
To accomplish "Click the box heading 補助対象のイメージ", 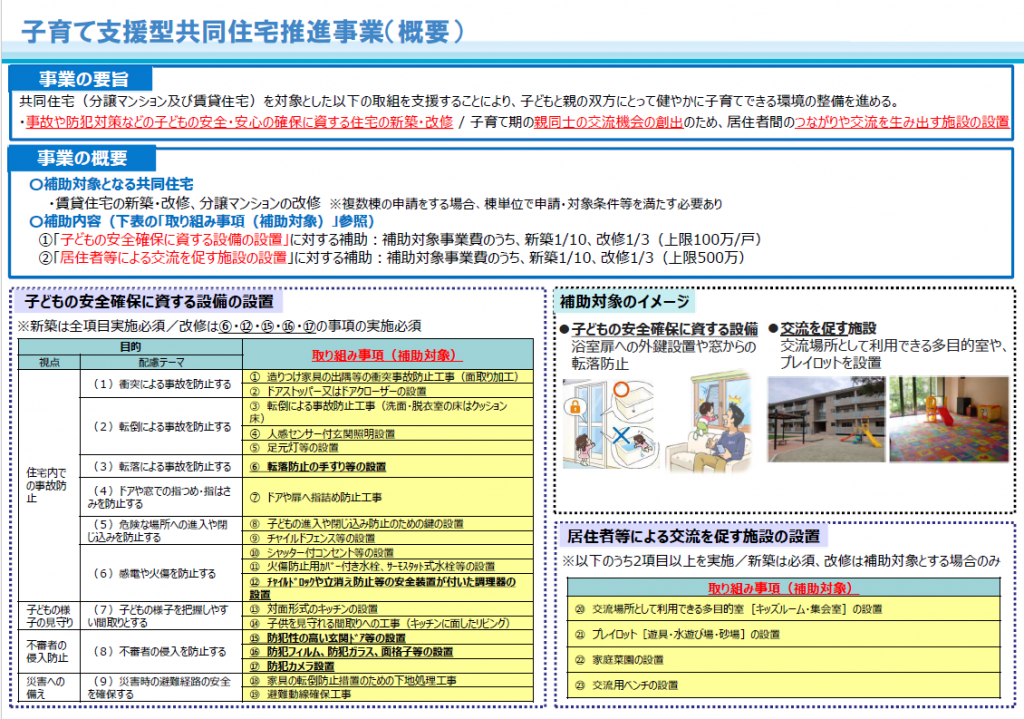I will [x=625, y=301].
